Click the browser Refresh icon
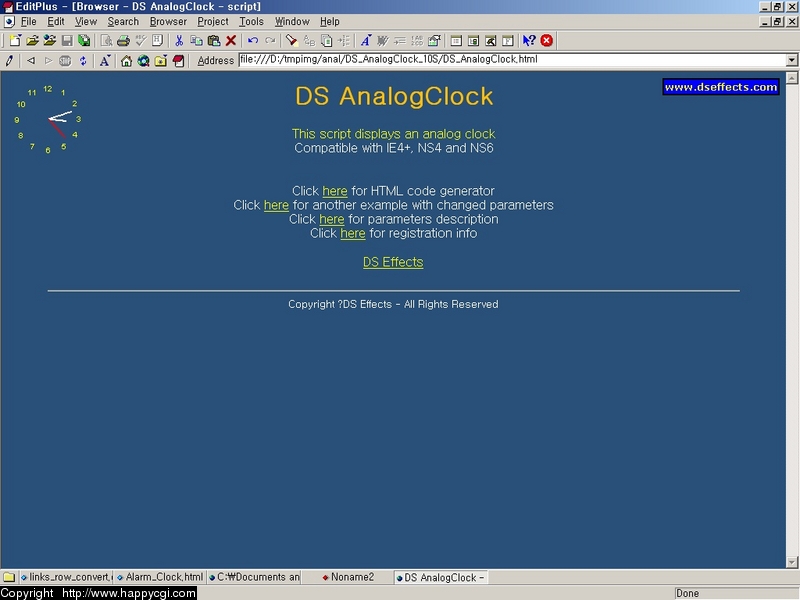The image size is (800, 600). pyautogui.click(x=83, y=61)
